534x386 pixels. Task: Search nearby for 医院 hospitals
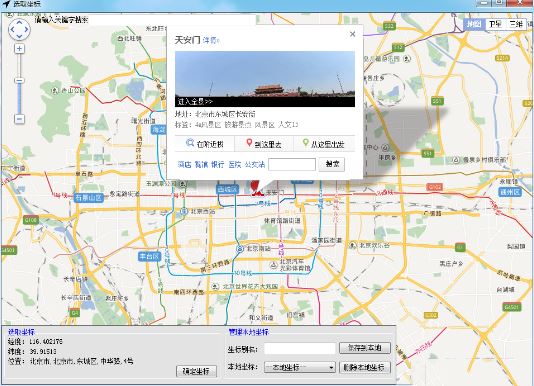tap(235, 165)
